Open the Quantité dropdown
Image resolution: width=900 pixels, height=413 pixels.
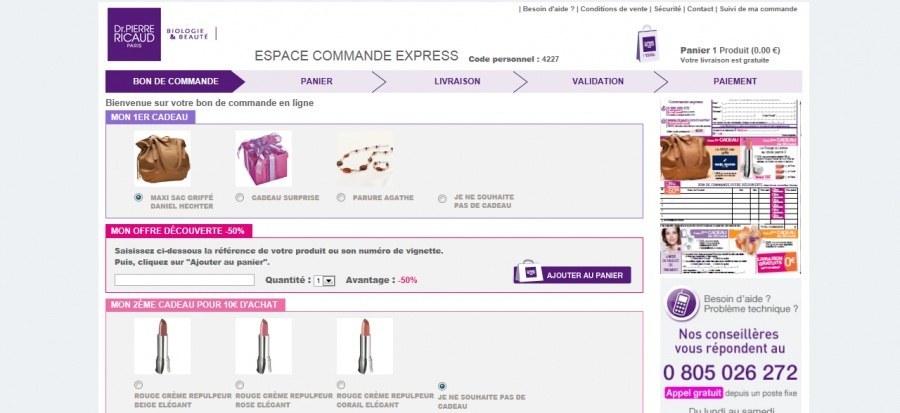coord(324,281)
